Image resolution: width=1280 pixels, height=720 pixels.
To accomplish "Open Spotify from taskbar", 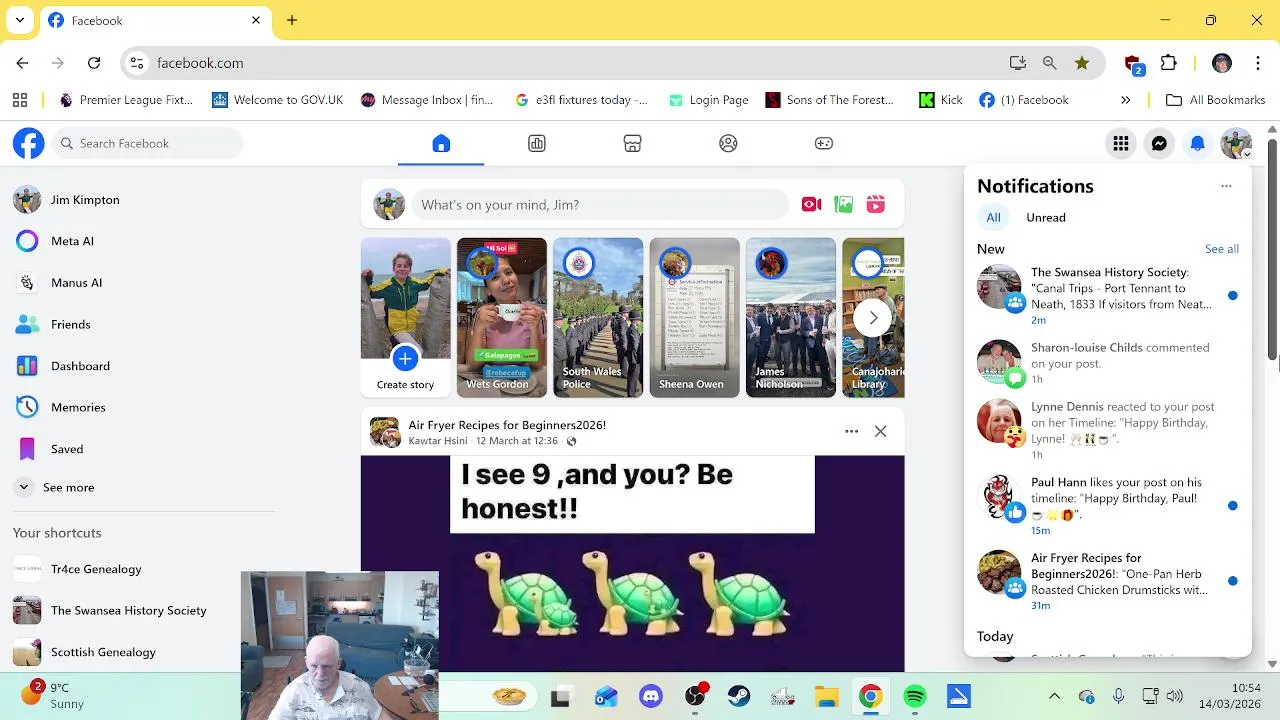I will pos(915,697).
